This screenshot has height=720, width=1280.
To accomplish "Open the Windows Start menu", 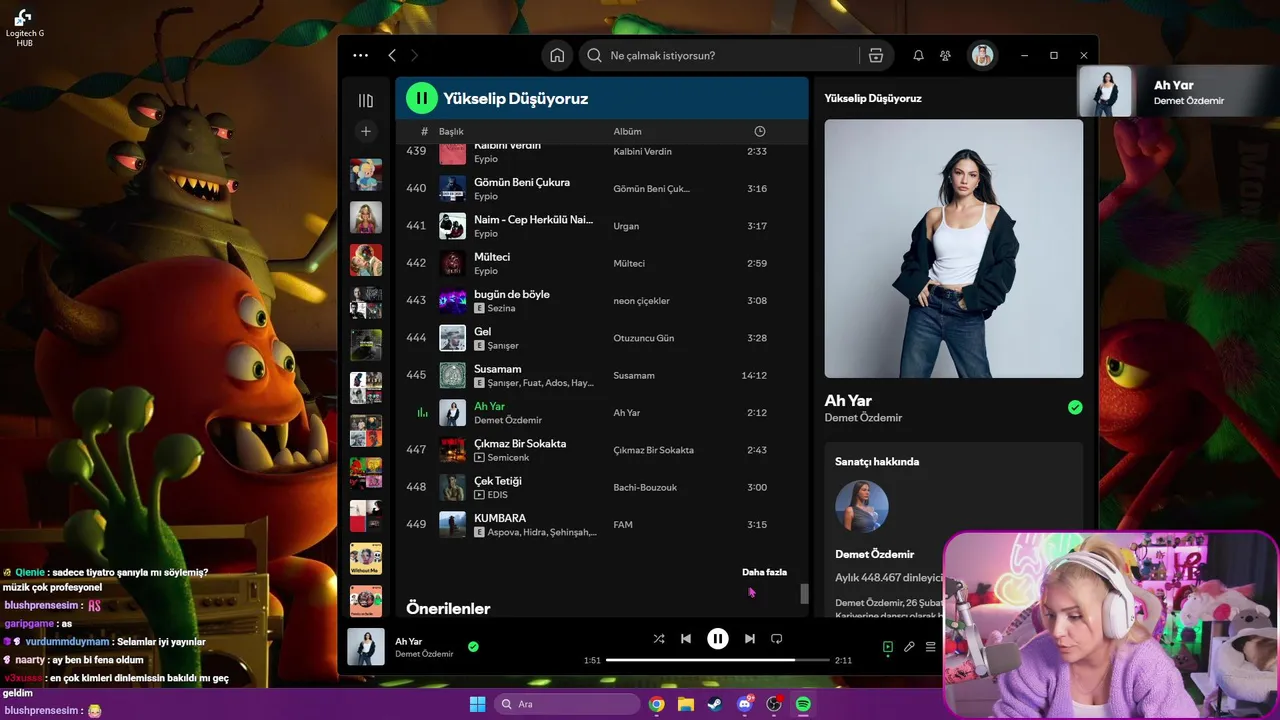I will point(477,704).
